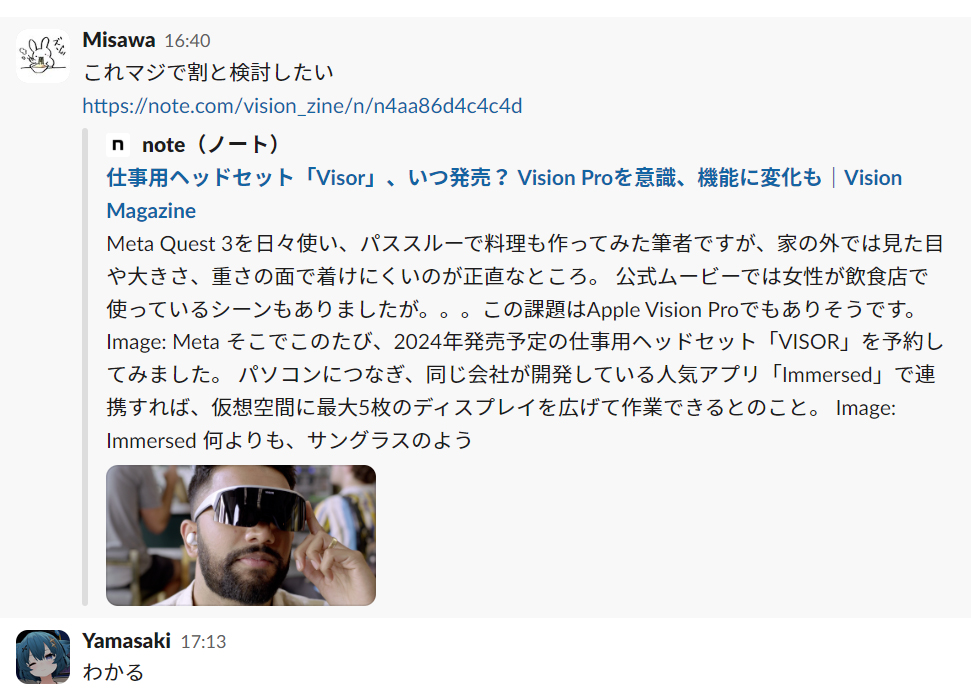Viewport: 971px width, 700px height.
Task: Click the note site logo icon
Action: (x=118, y=144)
